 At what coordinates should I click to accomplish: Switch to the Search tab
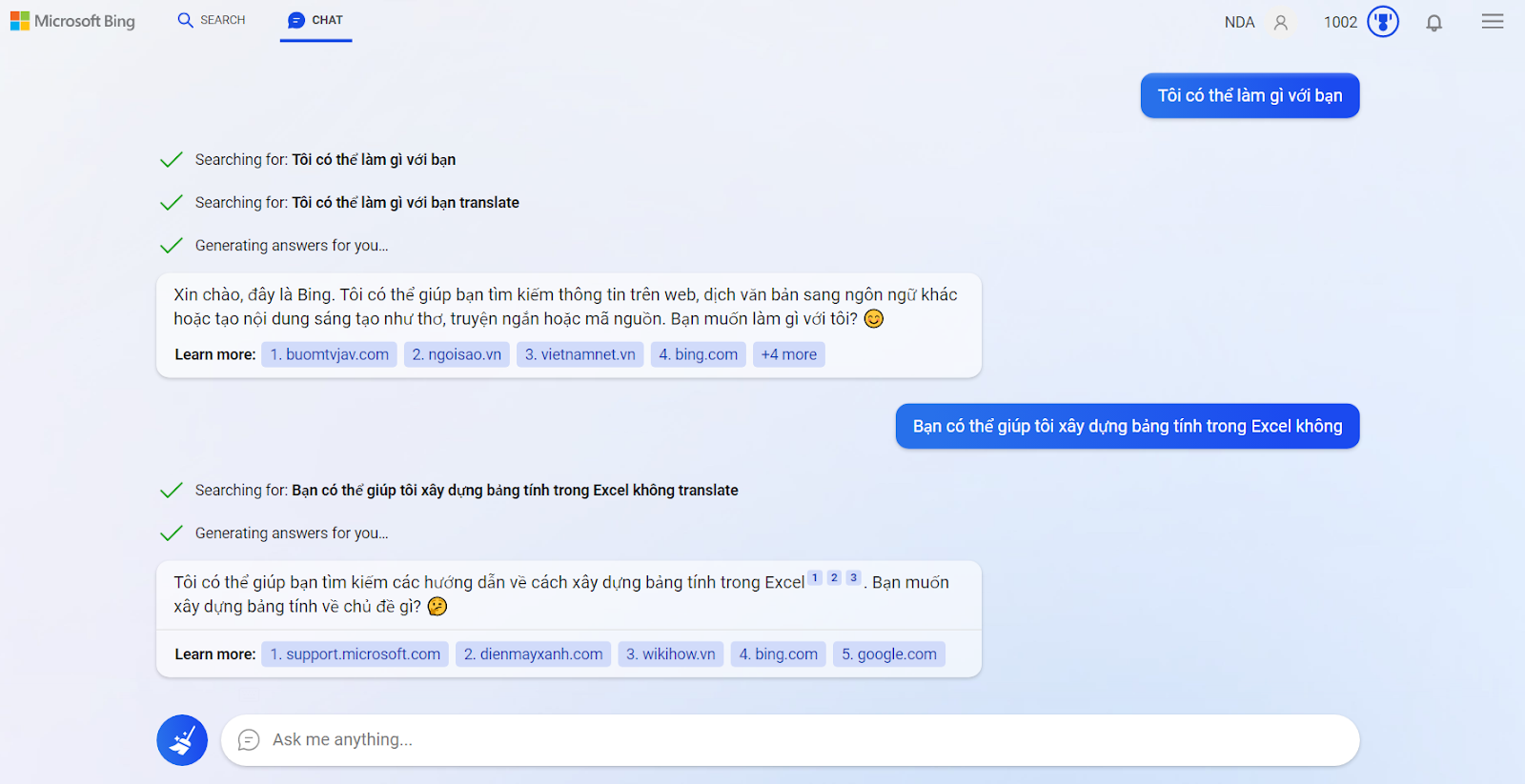coord(212,20)
